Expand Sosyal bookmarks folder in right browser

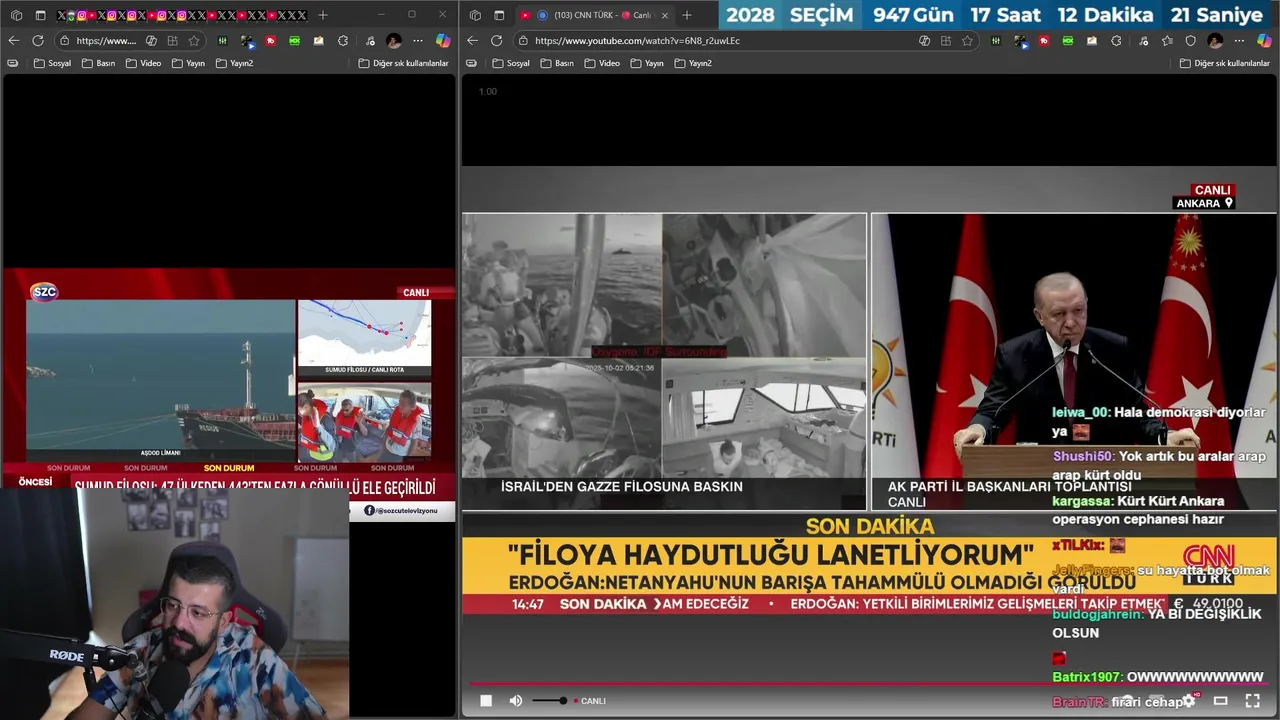click(511, 63)
